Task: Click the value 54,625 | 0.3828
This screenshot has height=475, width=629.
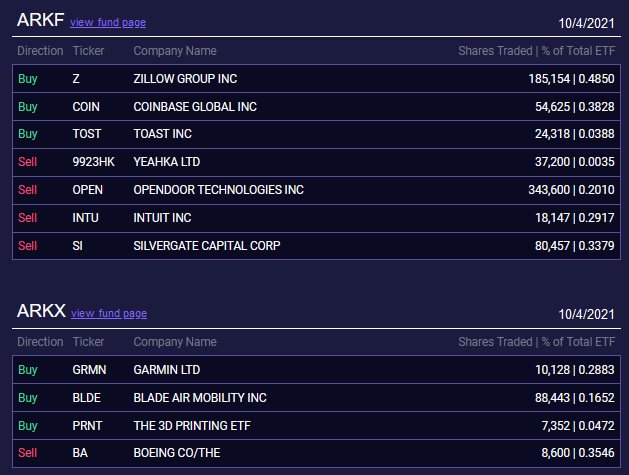Action: pyautogui.click(x=574, y=107)
